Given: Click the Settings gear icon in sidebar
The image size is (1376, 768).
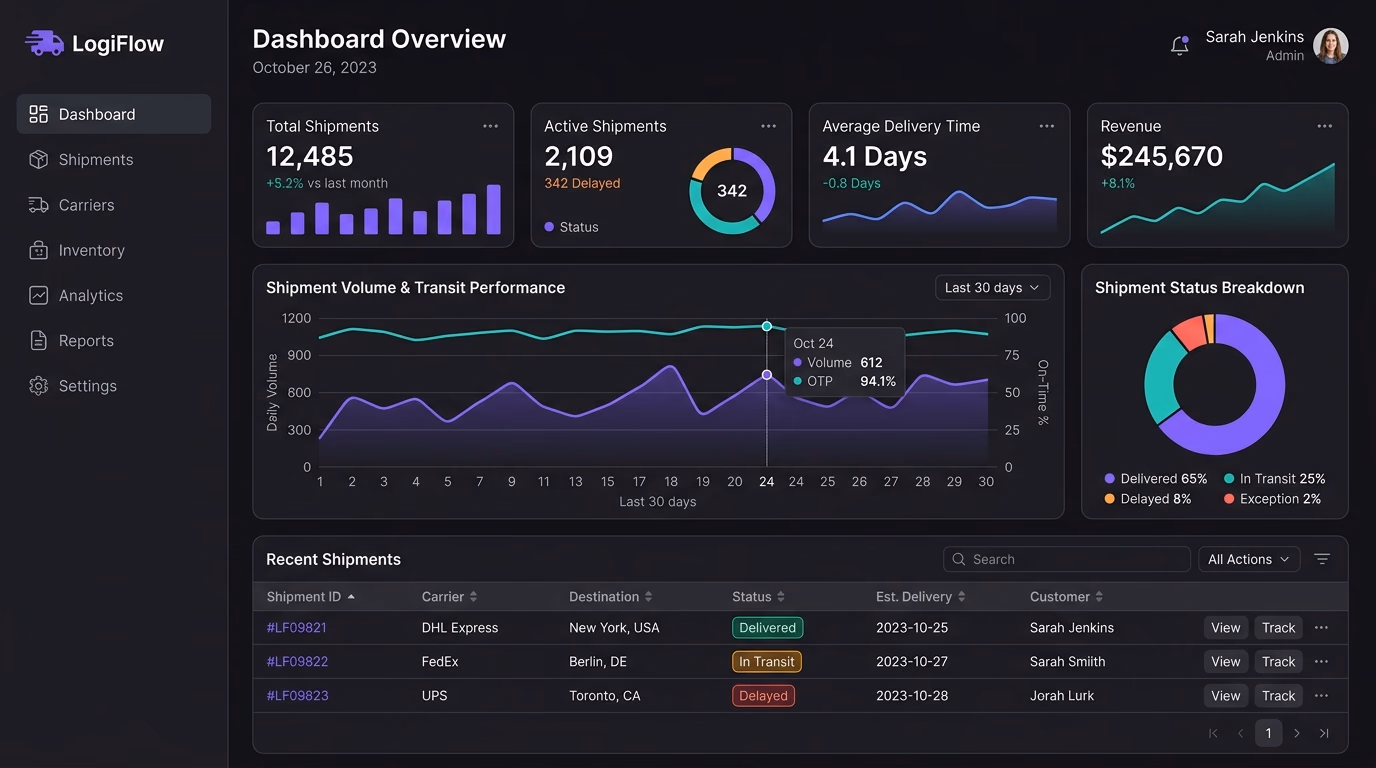Looking at the screenshot, I should (x=38, y=386).
